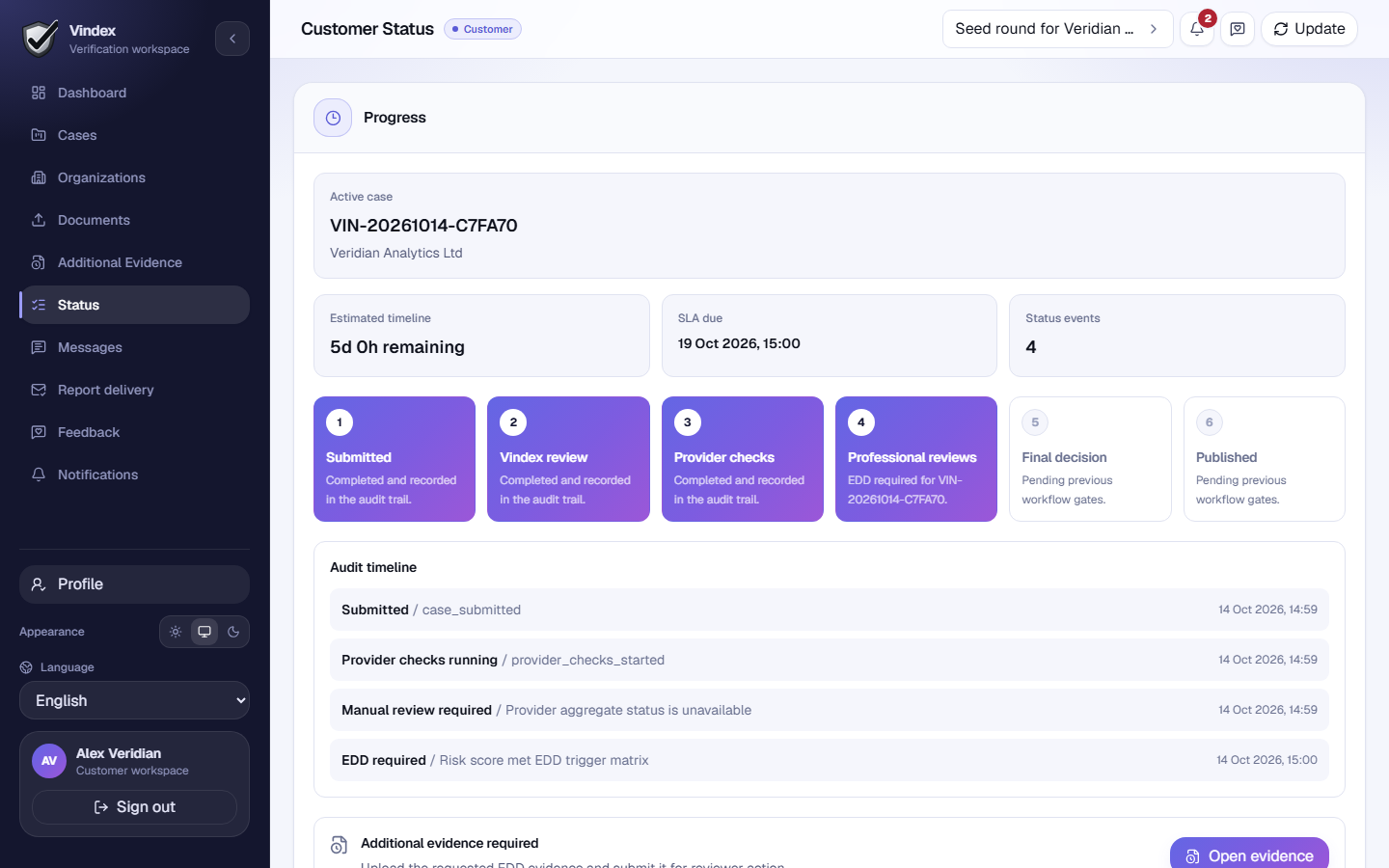Image resolution: width=1389 pixels, height=868 pixels.
Task: Click the Submitted case_submitted audit row
Action: click(x=830, y=610)
